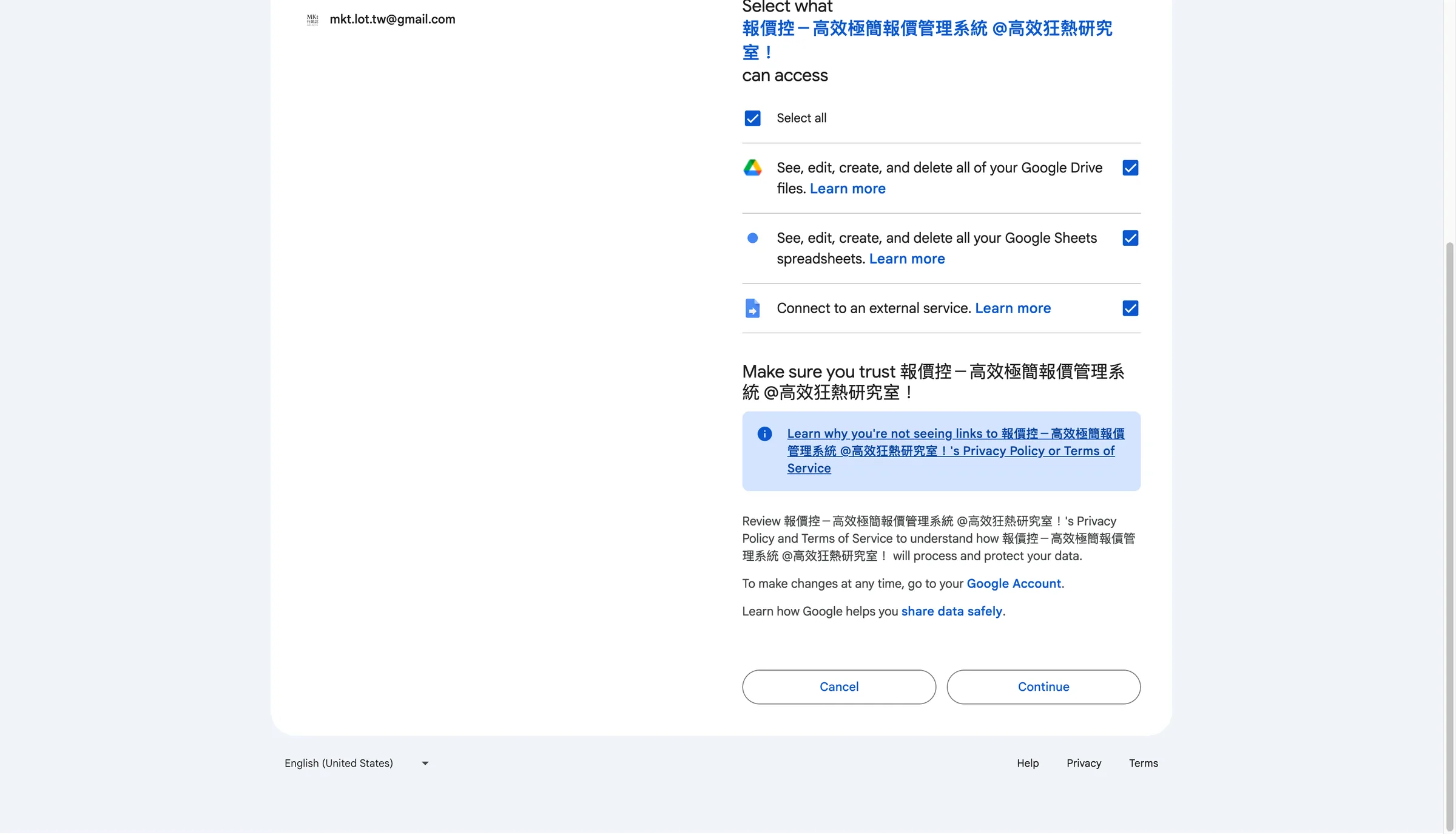Uncheck Google Sheets spreadsheets access checkbox
1456x834 pixels.
1130,238
